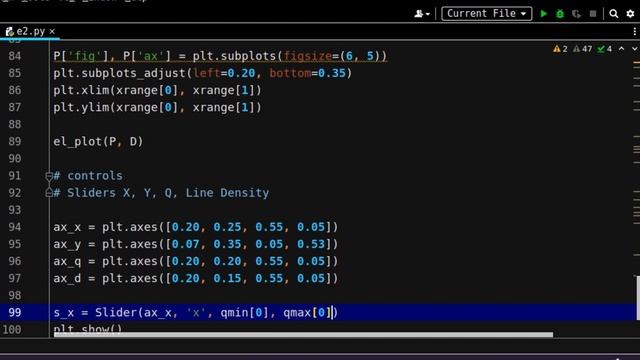Click 'ax_y = plt.axes' on line 95

105,244
